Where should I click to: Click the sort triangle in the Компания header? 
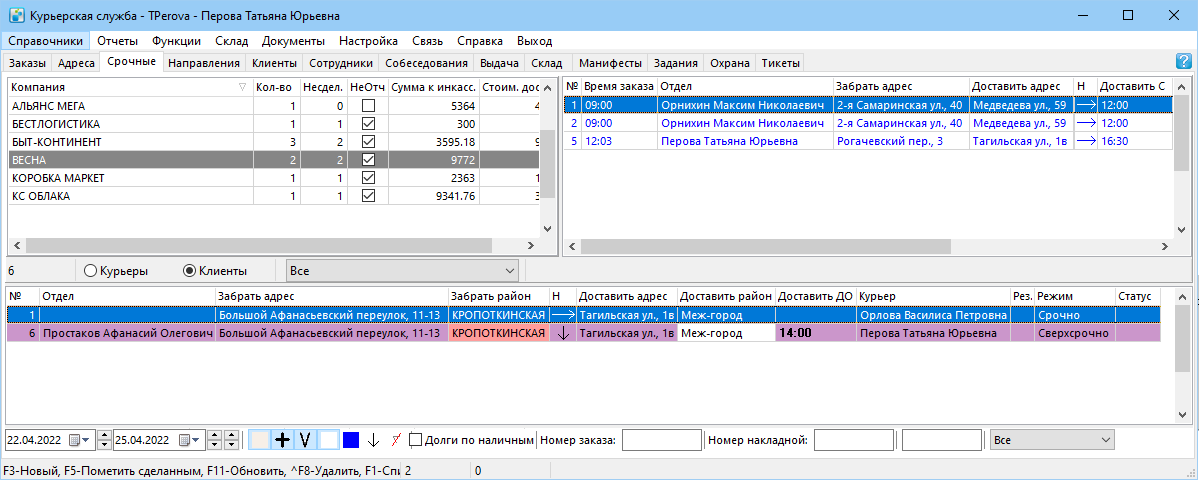pyautogui.click(x=242, y=87)
